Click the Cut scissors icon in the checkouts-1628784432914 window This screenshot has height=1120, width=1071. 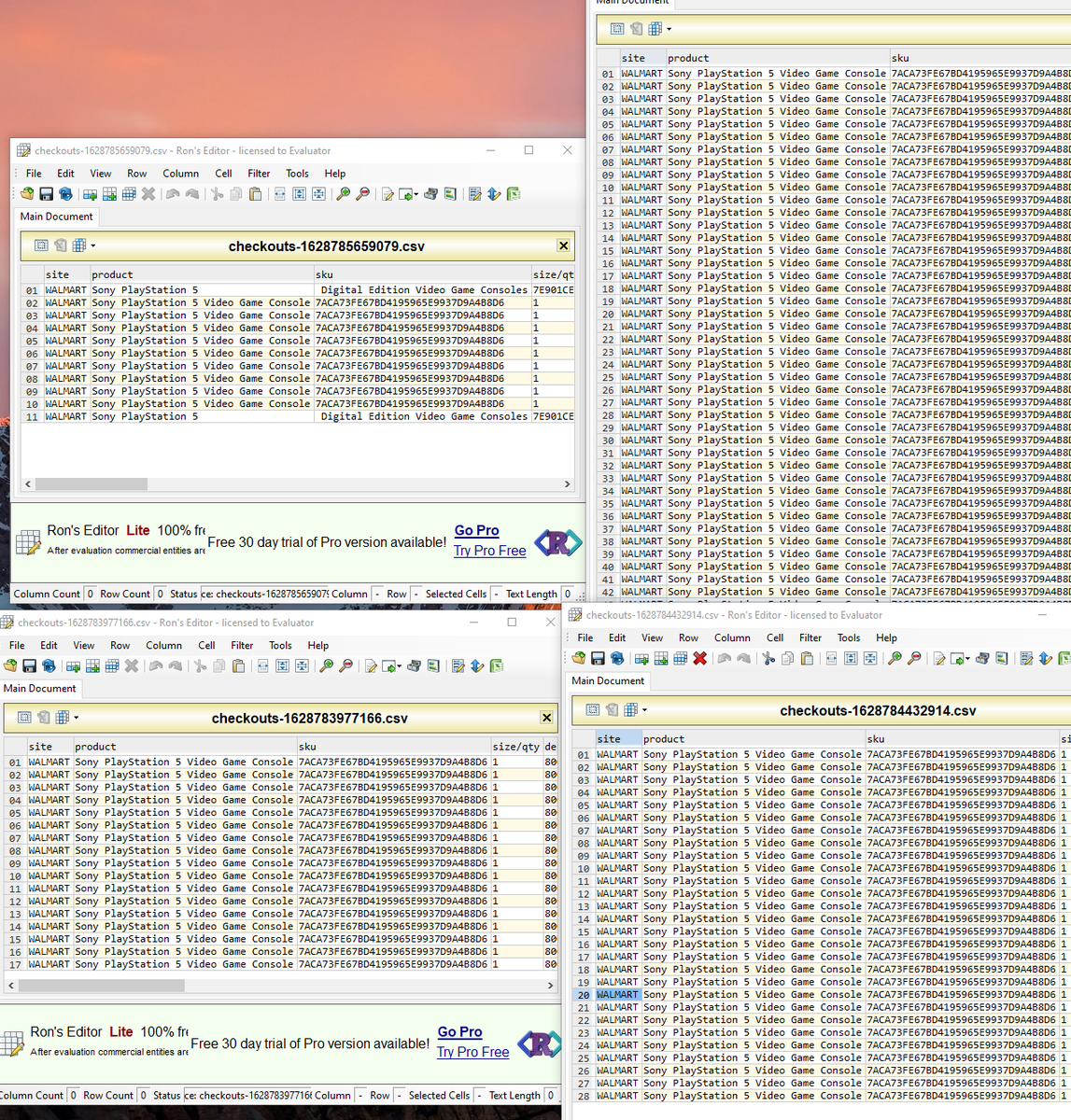[x=768, y=659]
